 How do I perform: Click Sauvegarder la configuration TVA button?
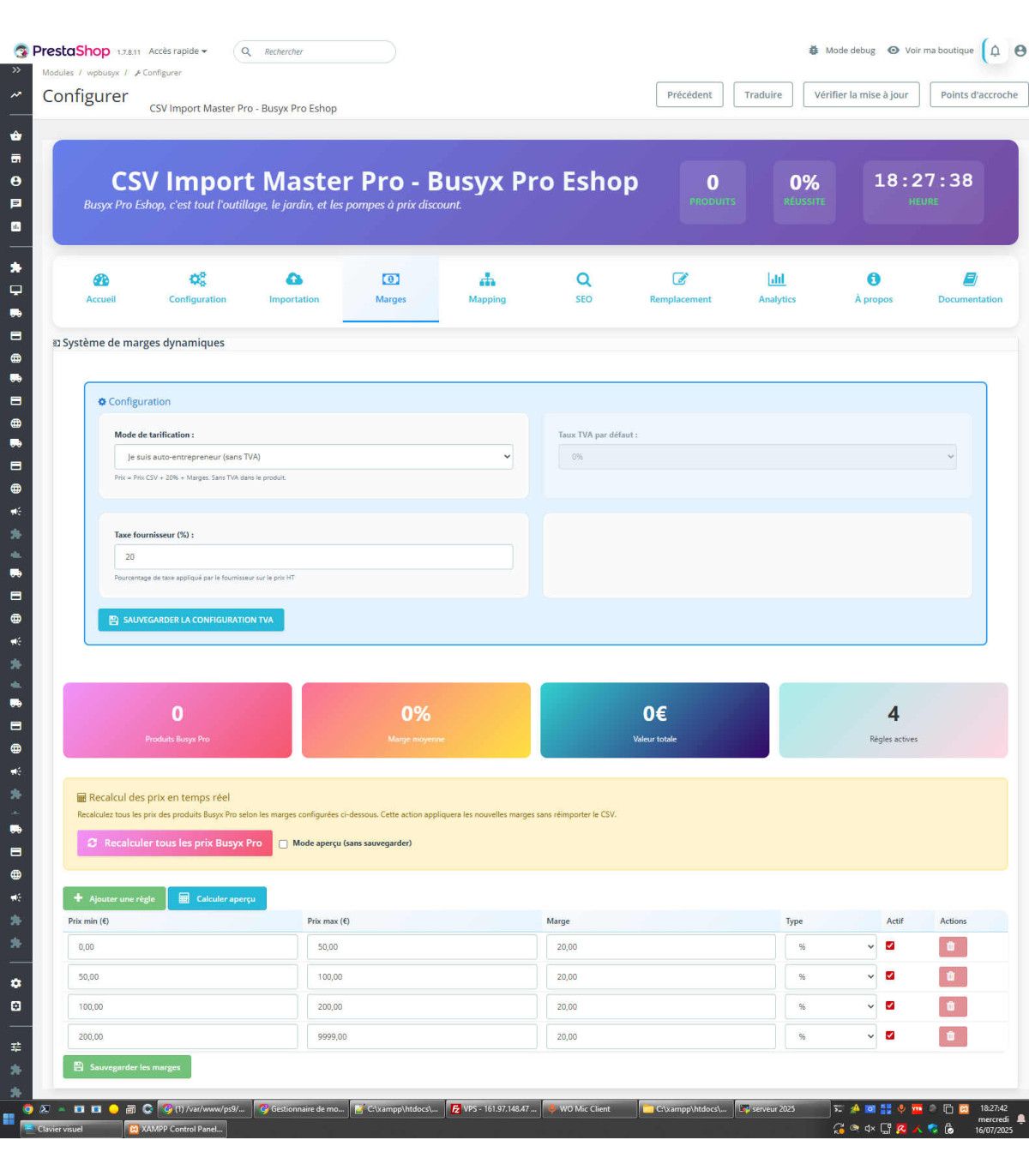(x=191, y=620)
